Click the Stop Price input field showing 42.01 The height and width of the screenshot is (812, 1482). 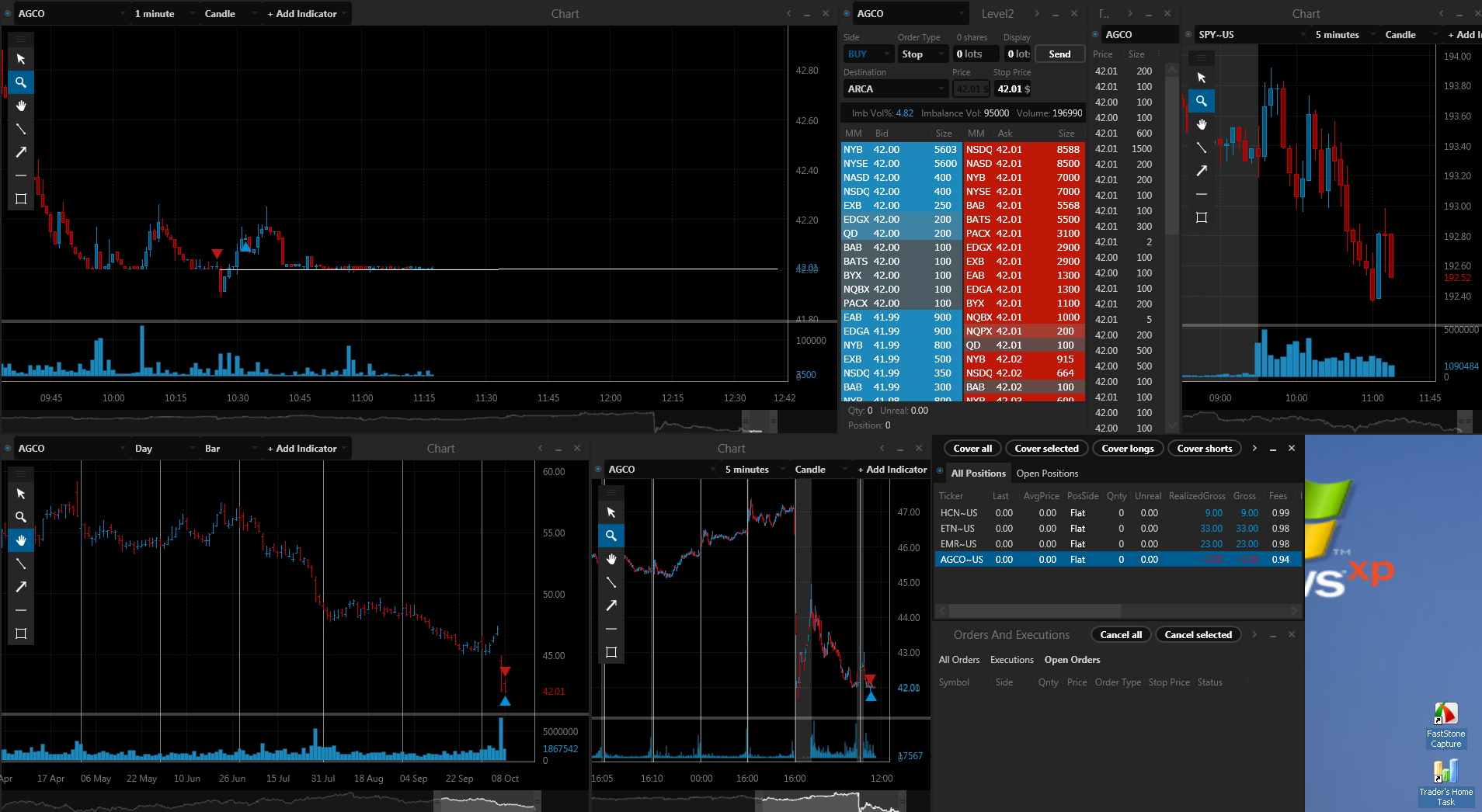(1013, 89)
